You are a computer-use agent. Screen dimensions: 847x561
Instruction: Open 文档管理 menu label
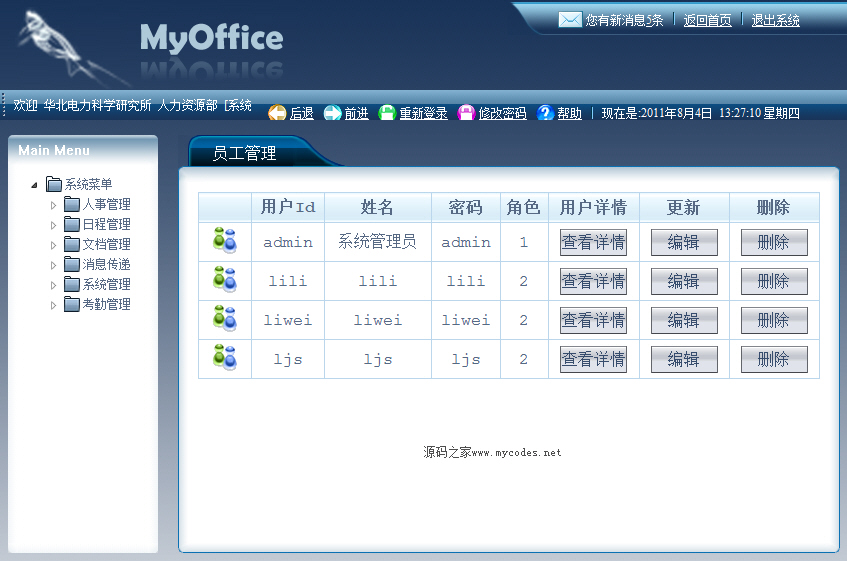click(106, 244)
